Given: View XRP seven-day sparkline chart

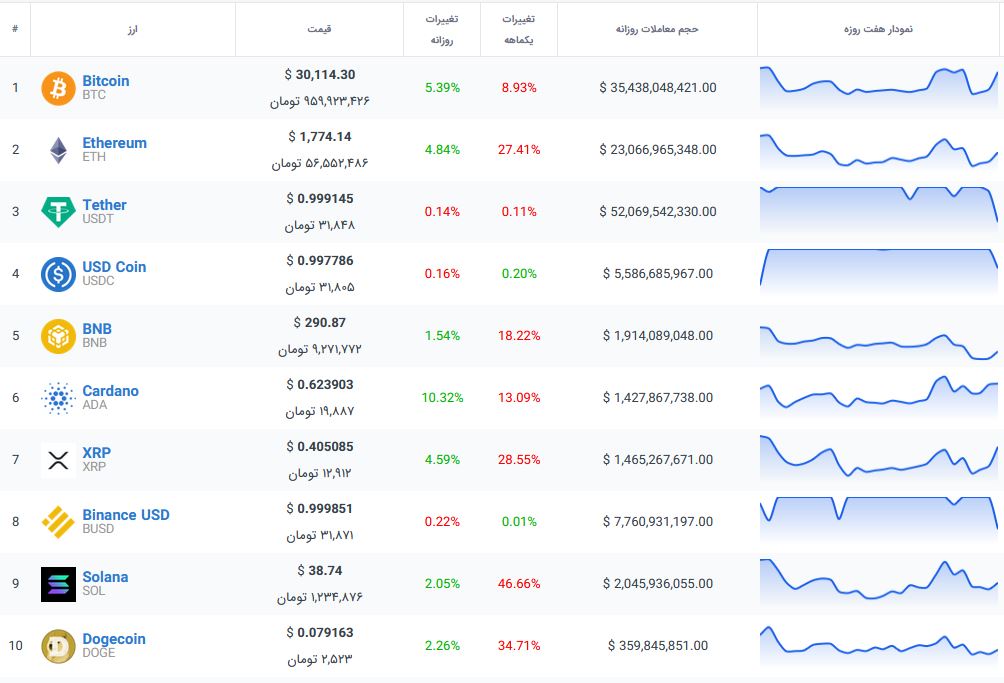Looking at the screenshot, I should click(878, 457).
